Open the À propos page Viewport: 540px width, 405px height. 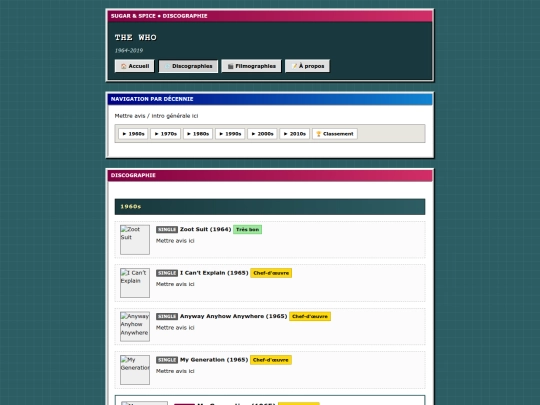(x=307, y=66)
